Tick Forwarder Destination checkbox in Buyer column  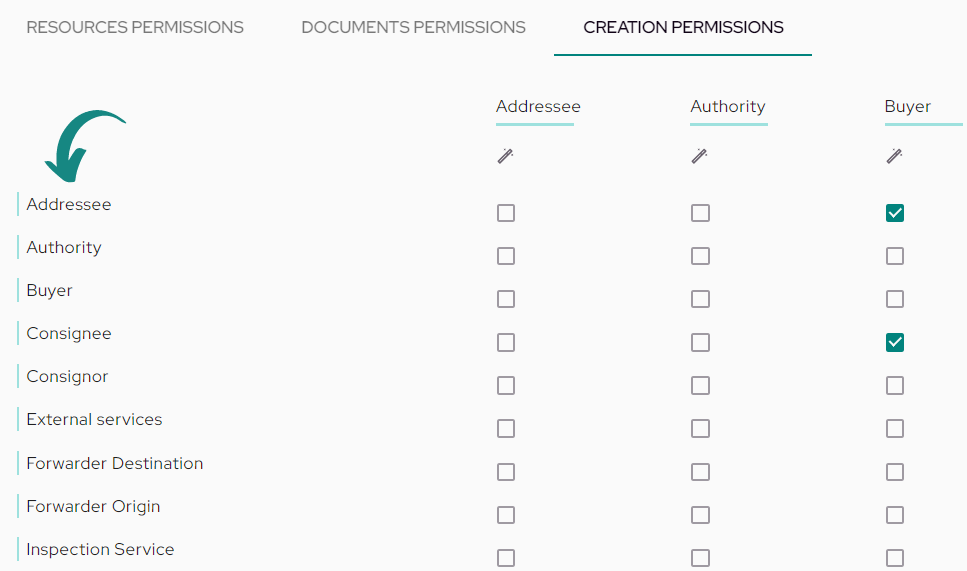pos(895,472)
